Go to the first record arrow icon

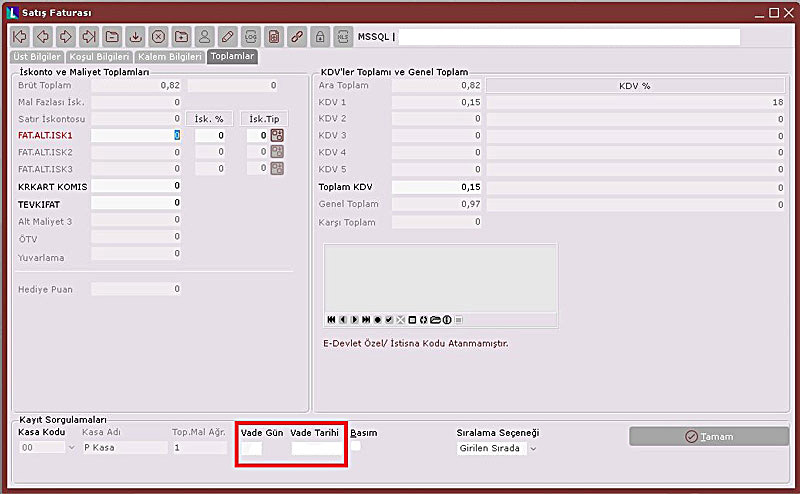pos(20,37)
